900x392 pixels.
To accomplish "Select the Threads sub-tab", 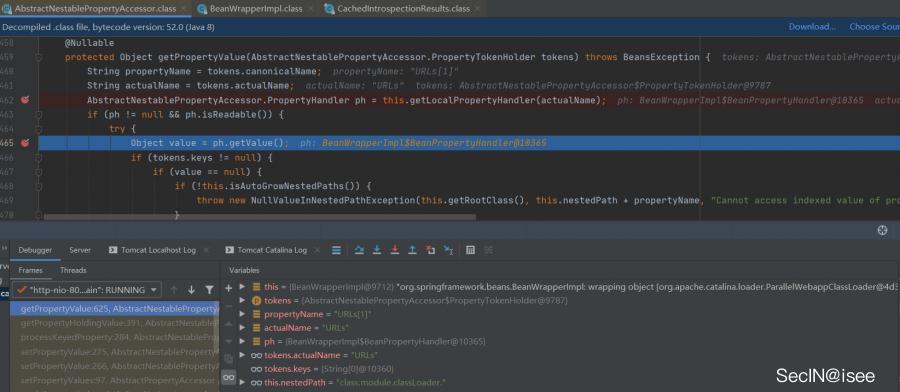I will 73,270.
